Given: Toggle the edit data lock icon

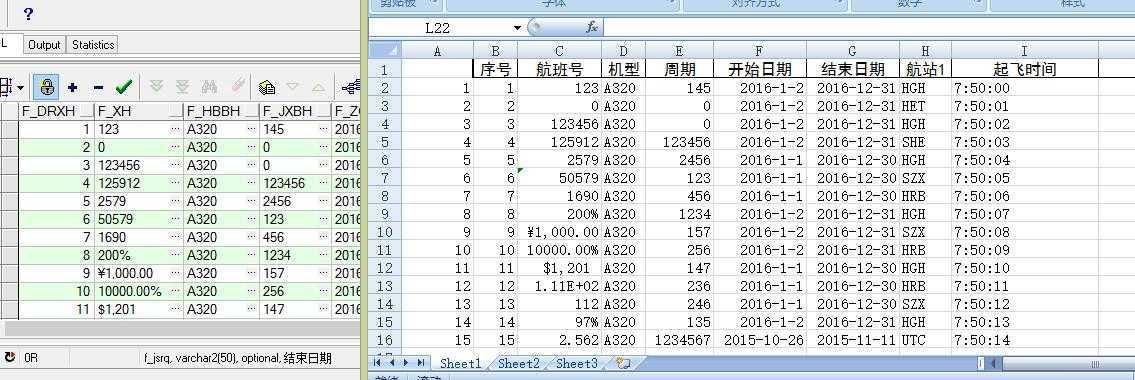Looking at the screenshot, I should 47,88.
